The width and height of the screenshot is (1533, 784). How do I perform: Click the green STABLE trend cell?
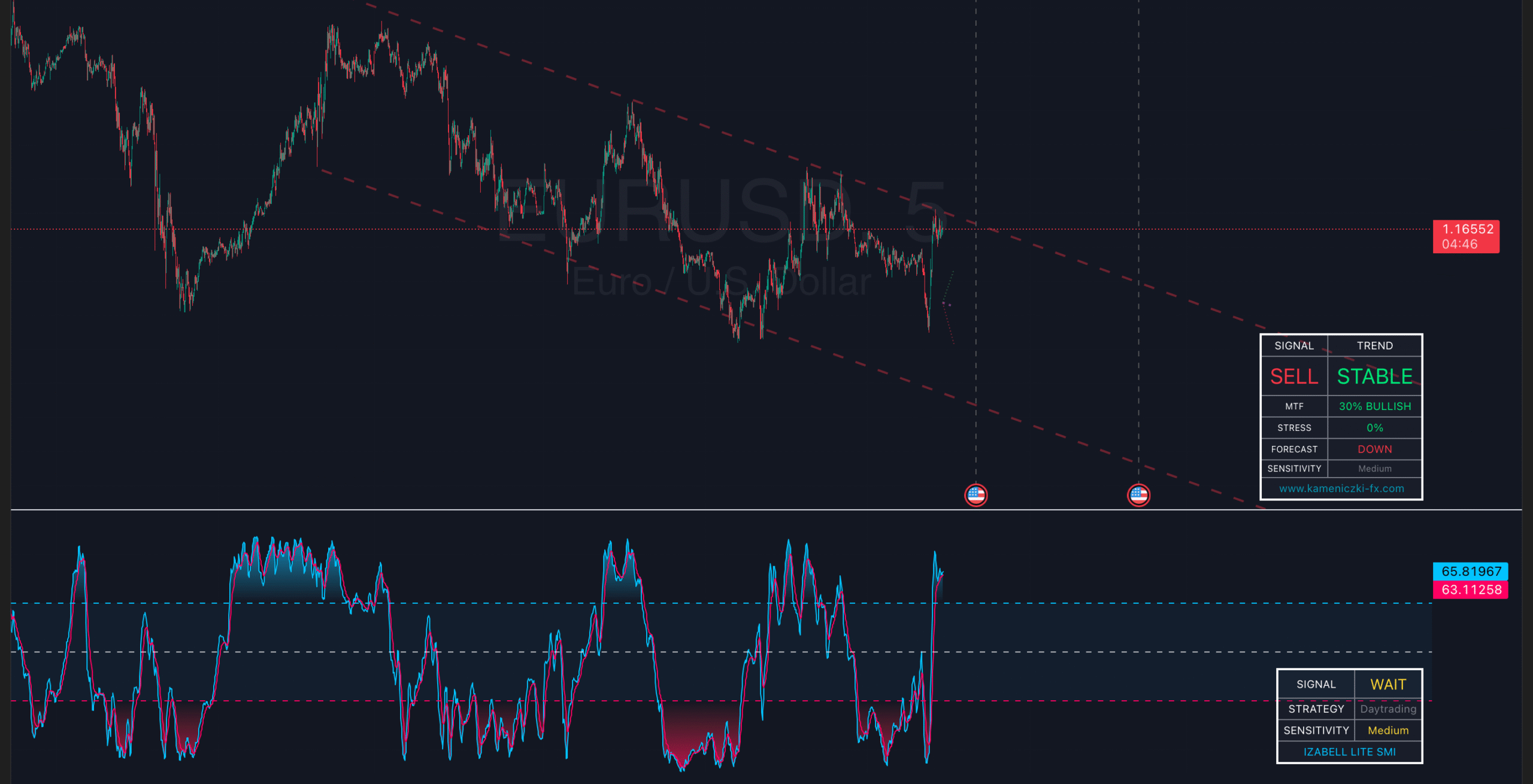[1374, 376]
